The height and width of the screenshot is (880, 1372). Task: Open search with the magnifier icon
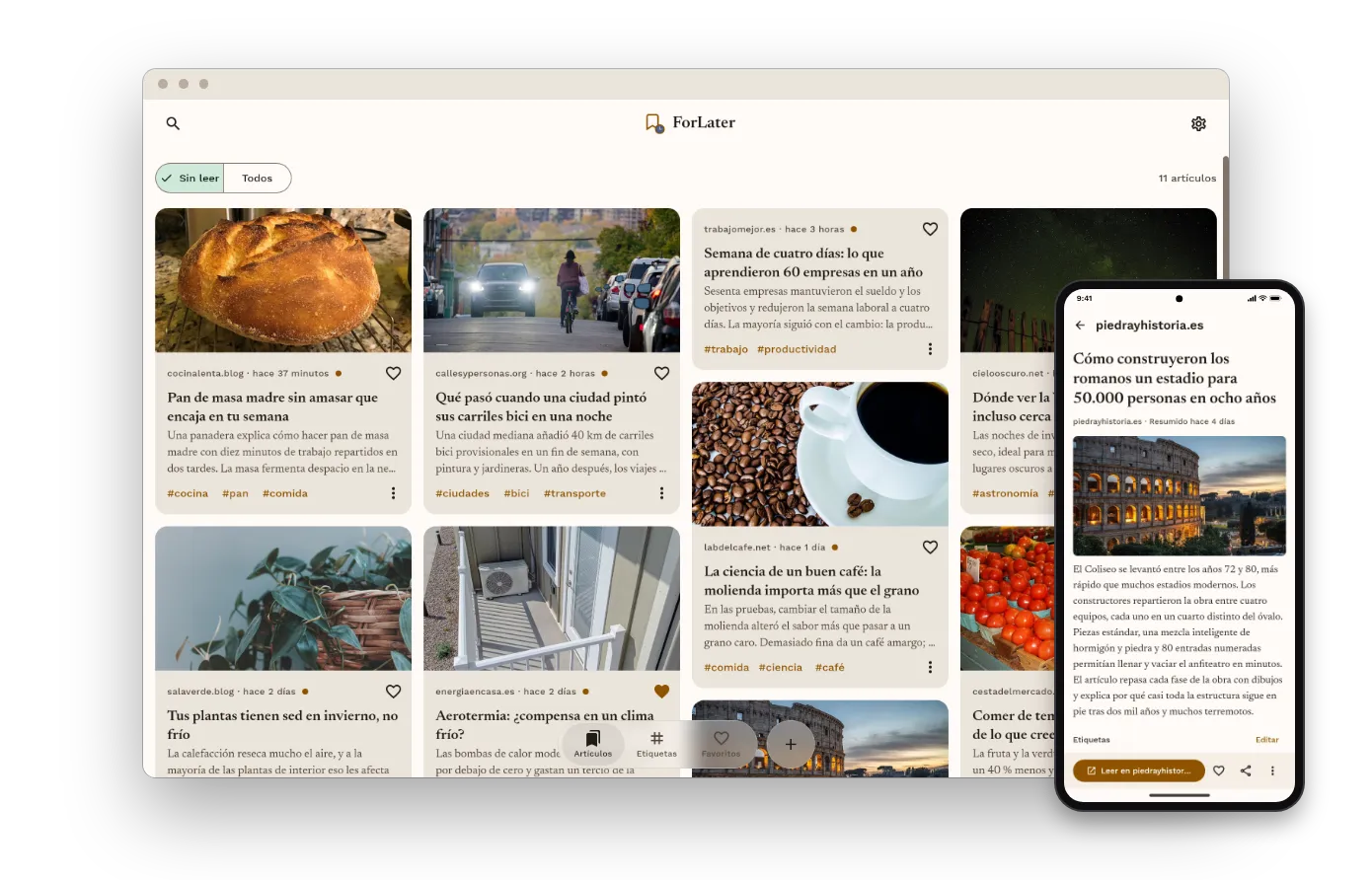[173, 123]
